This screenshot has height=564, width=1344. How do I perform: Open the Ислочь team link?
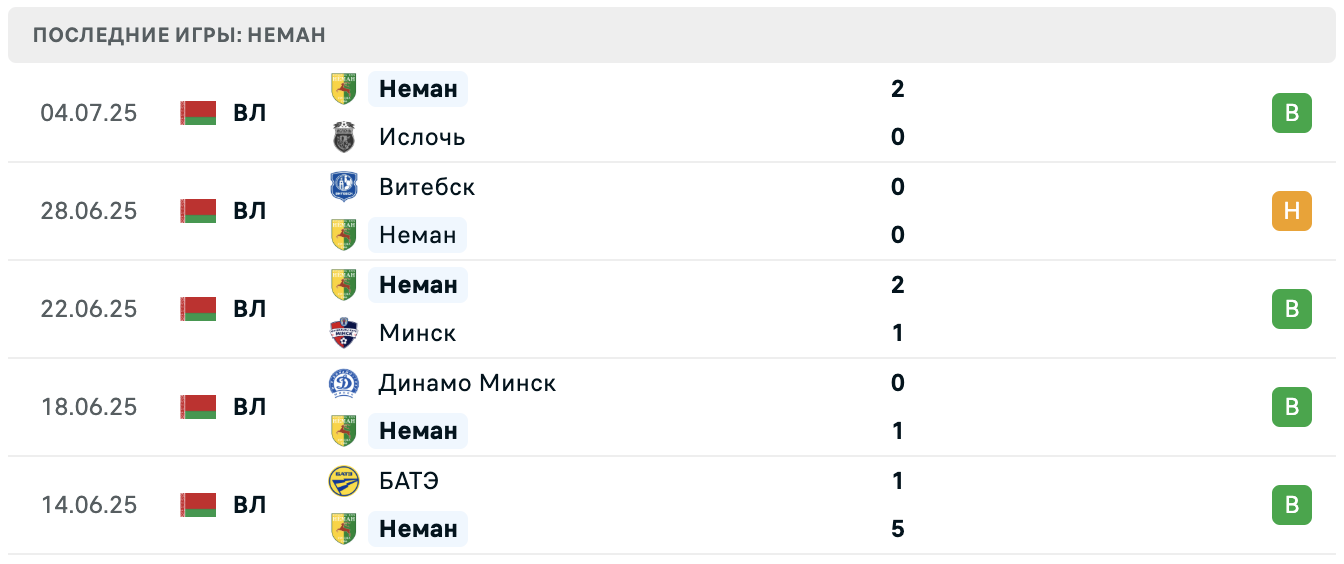[x=422, y=137]
